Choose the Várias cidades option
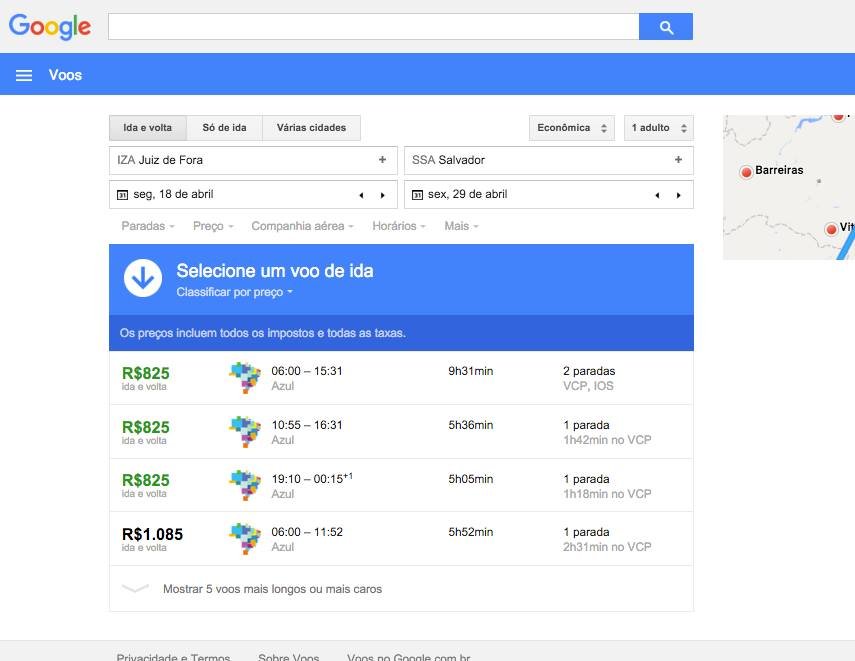 click(311, 128)
